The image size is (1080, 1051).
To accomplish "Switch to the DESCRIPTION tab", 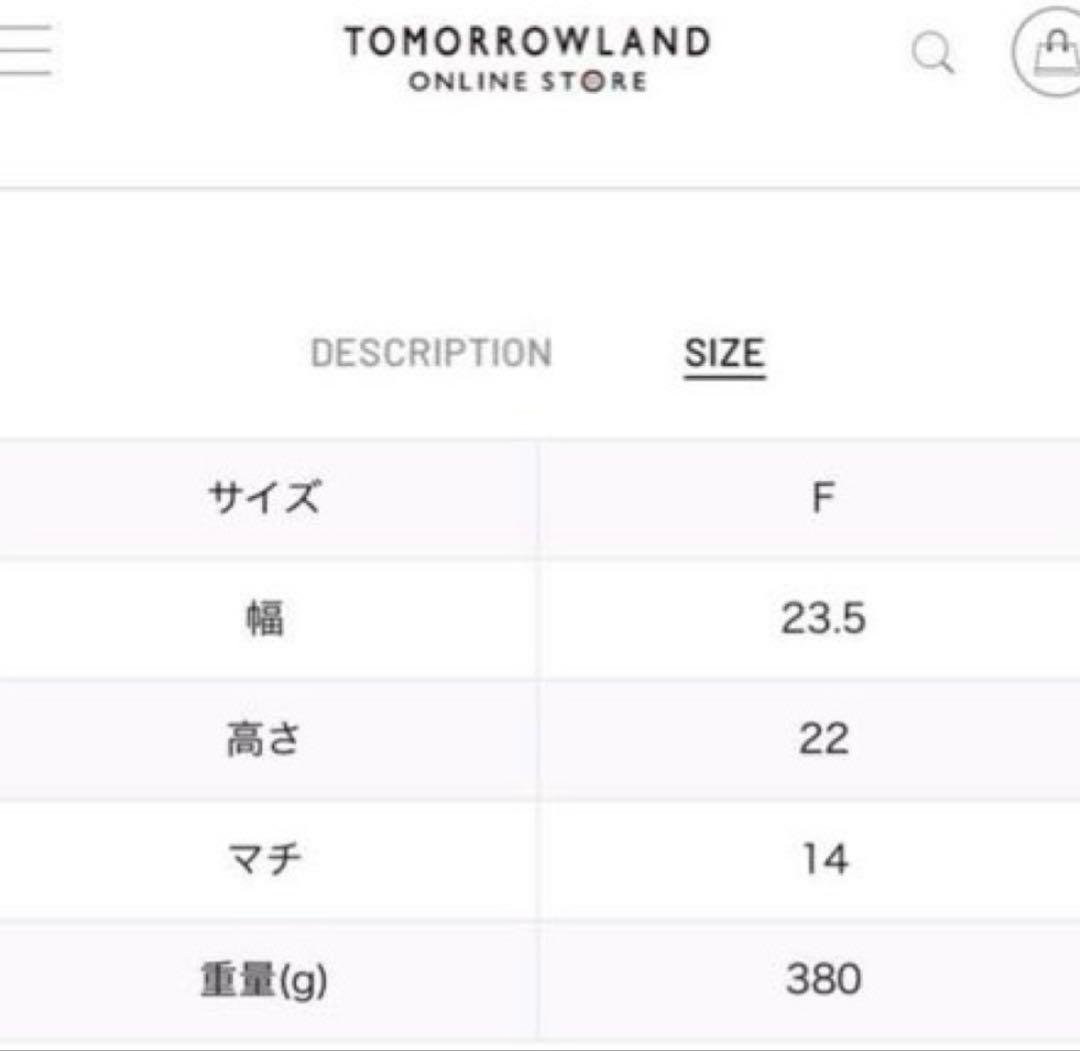I will [432, 352].
